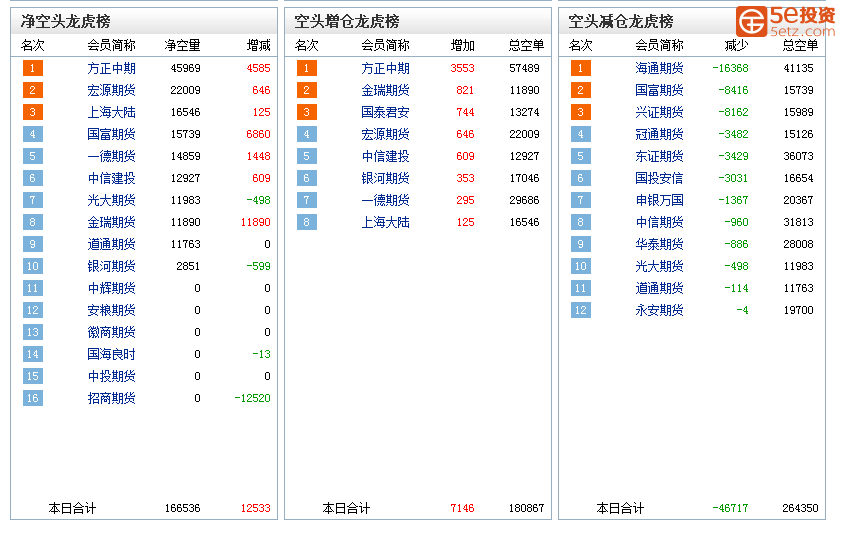Click the 增加 column header
The image size is (843, 533).
point(462,46)
